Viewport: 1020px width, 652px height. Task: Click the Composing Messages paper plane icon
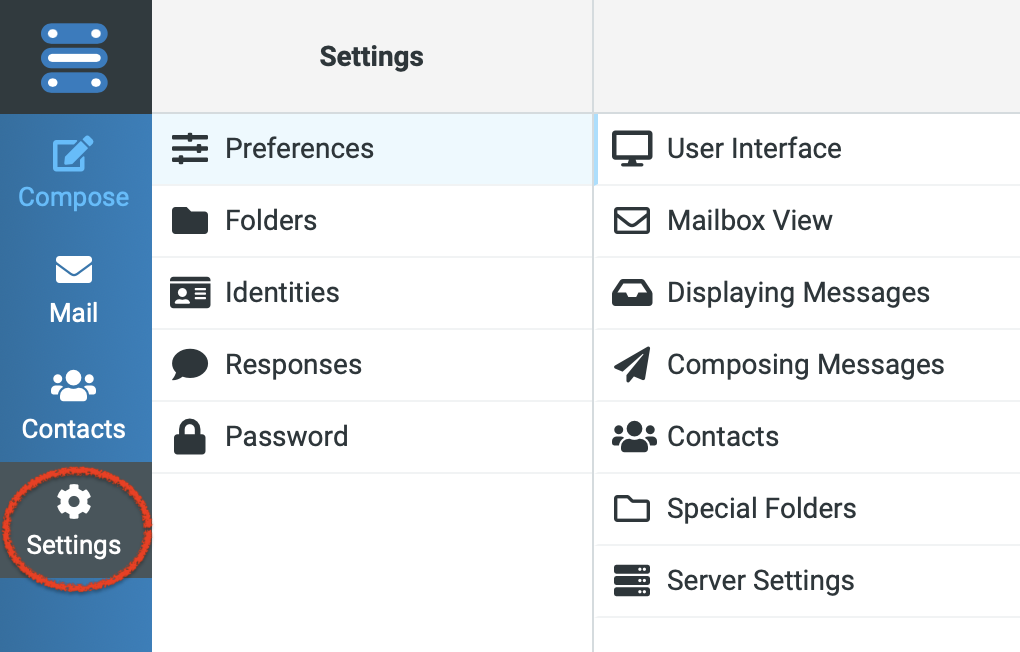(x=632, y=364)
